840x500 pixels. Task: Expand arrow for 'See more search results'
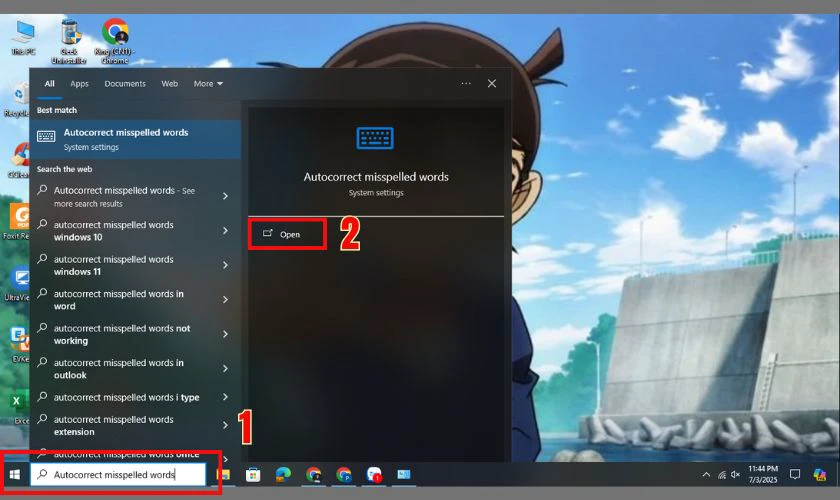click(226, 196)
